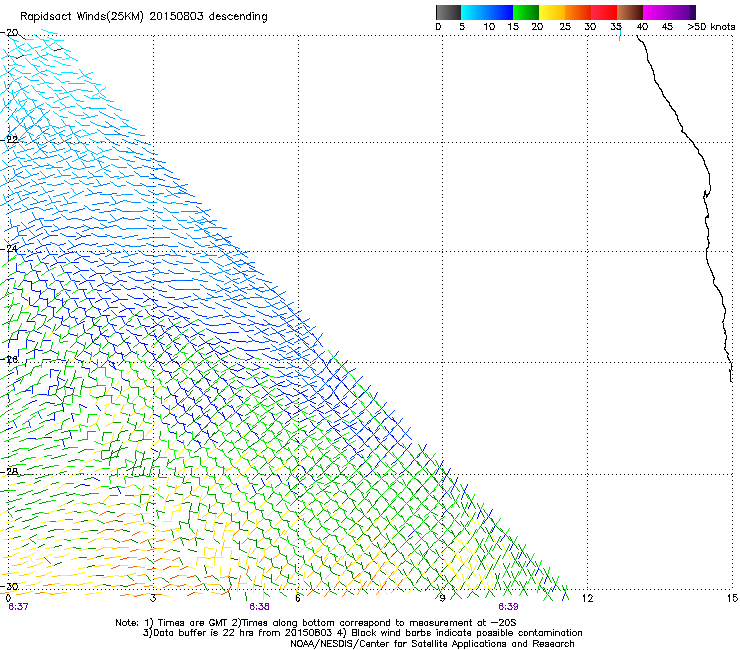Click the '-28' latitude axis label
The image size is (740, 650).
pyautogui.click(x=10, y=472)
